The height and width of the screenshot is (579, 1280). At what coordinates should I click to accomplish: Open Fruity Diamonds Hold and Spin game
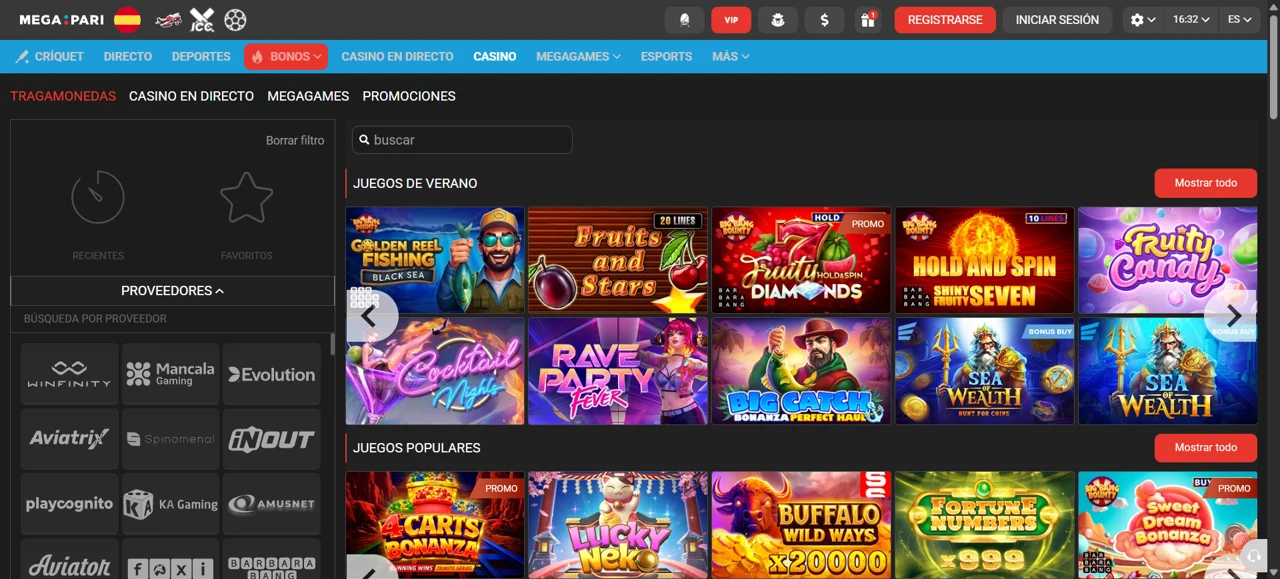click(x=801, y=260)
